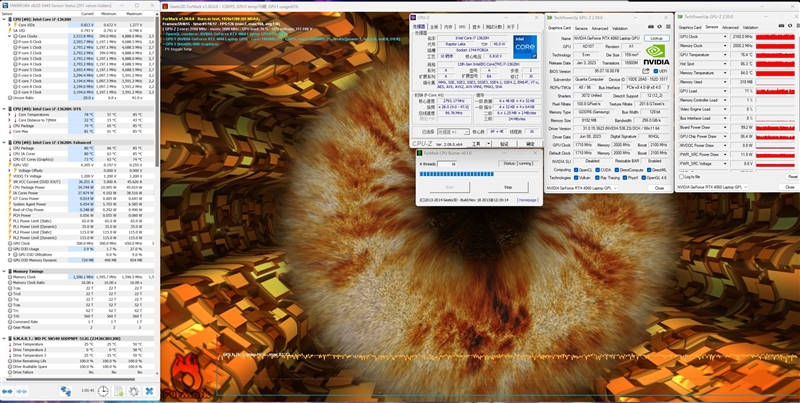800x403 pixels.
Task: Click the HWiNFO vertical scrollbar
Action: pos(156,92)
